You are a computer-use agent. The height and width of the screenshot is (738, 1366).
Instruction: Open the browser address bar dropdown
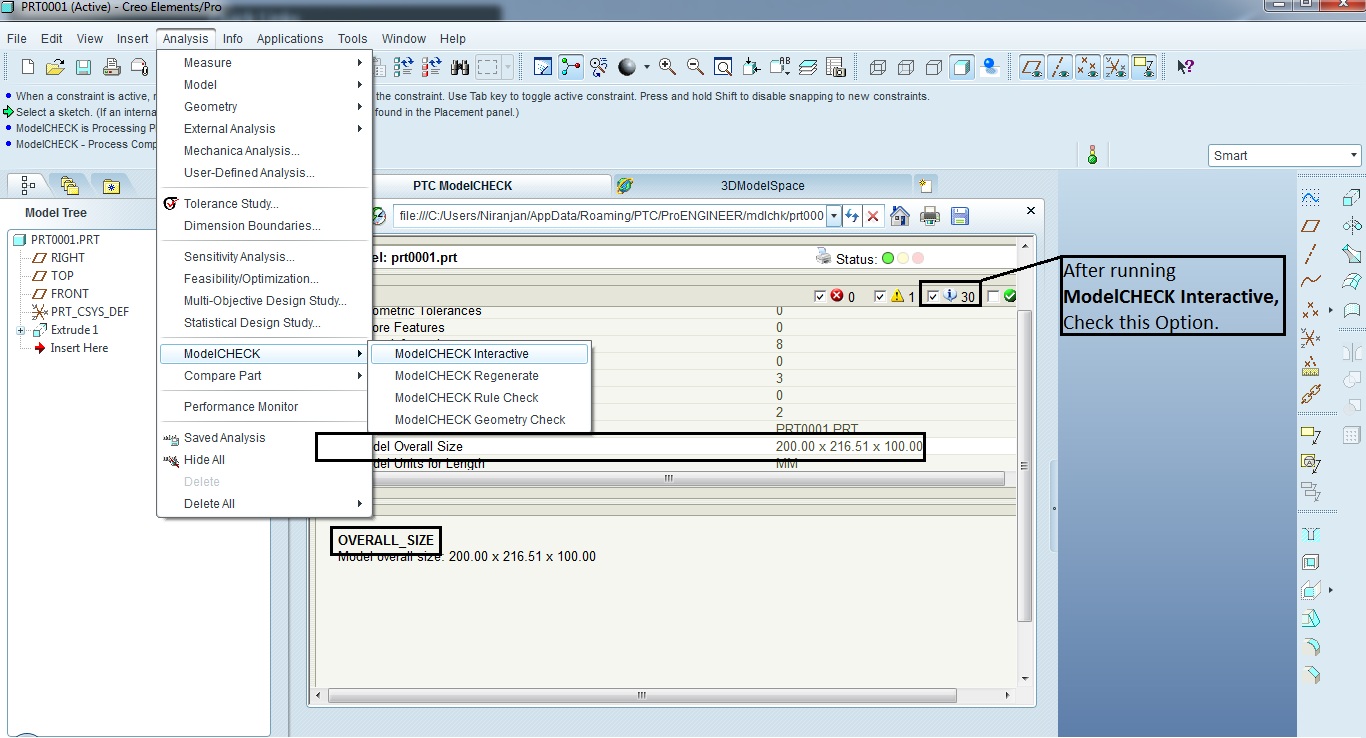[833, 215]
